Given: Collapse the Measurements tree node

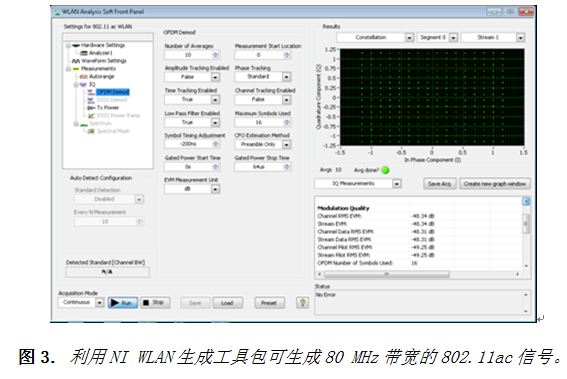Looking at the screenshot, I should 68,69.
